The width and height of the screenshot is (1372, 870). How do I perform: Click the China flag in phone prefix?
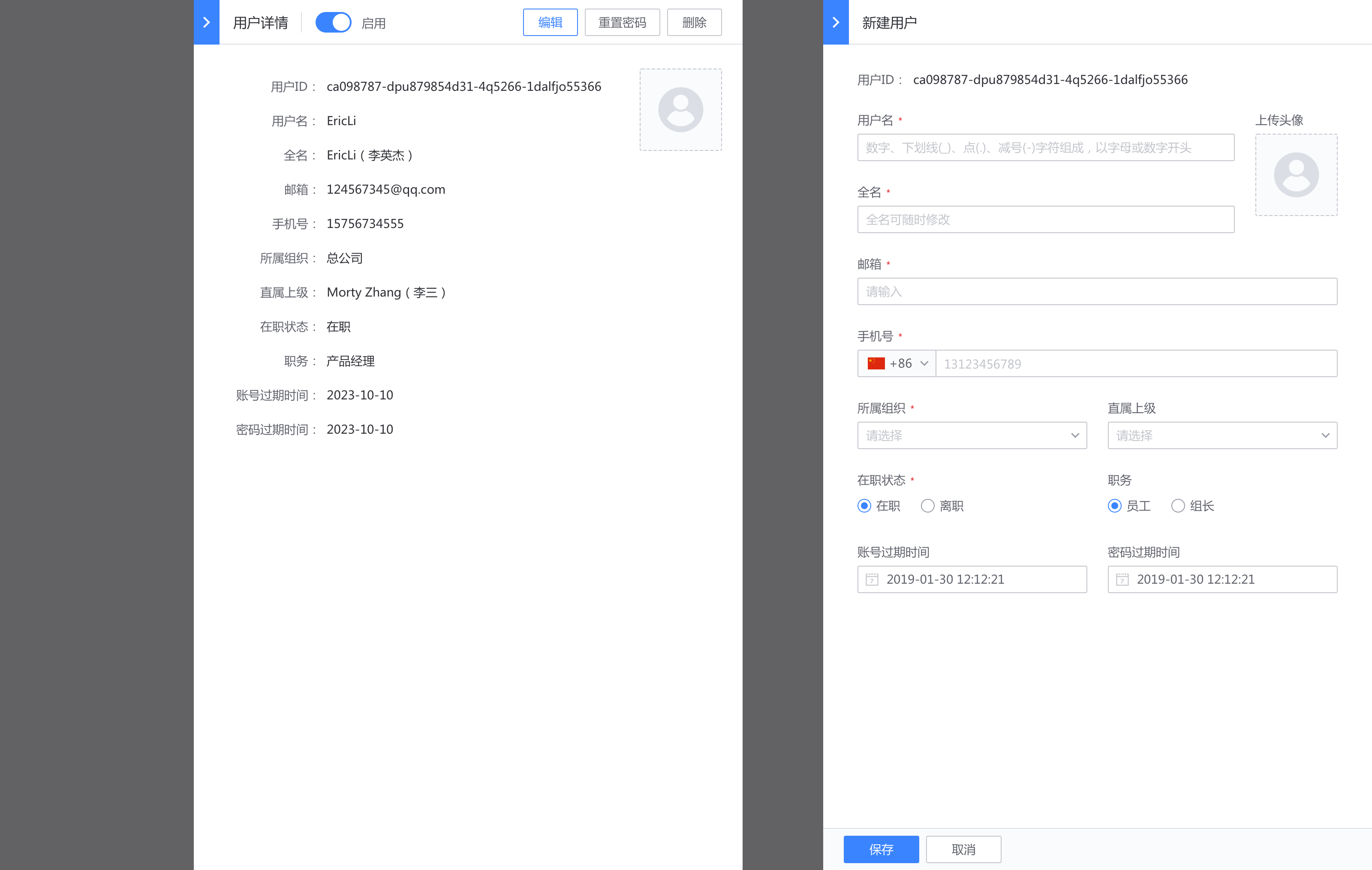click(876, 363)
